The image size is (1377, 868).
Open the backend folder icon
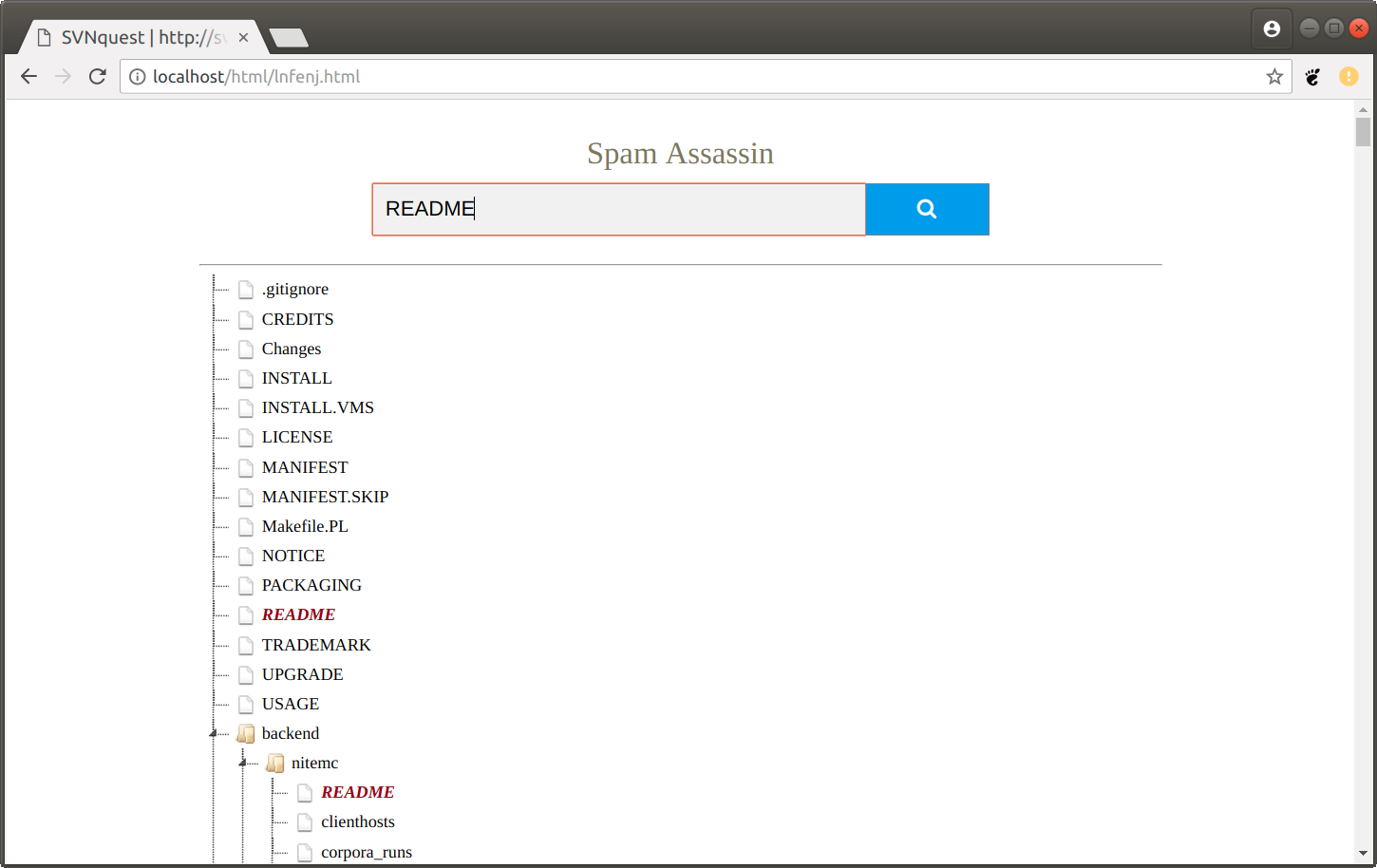point(246,733)
